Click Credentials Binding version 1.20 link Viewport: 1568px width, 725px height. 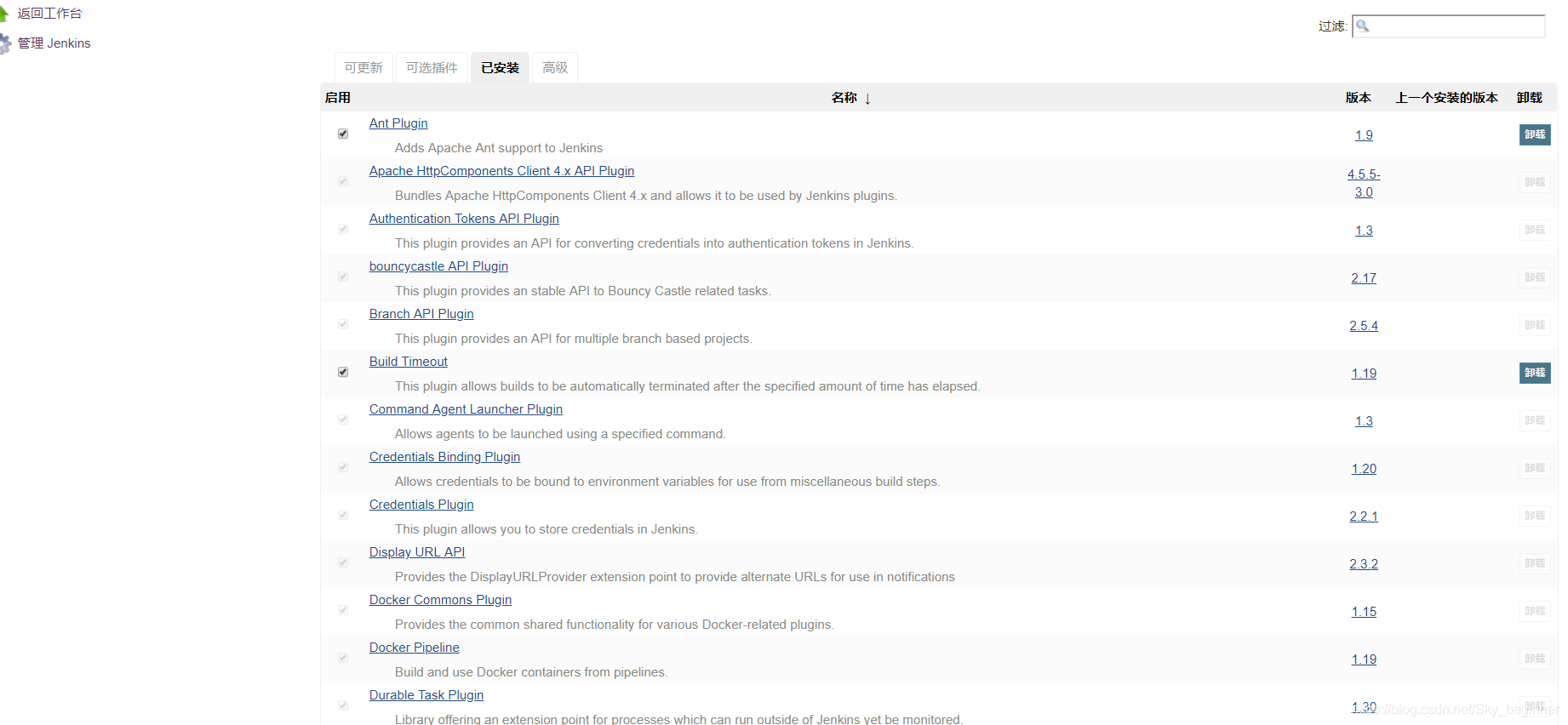(1364, 469)
